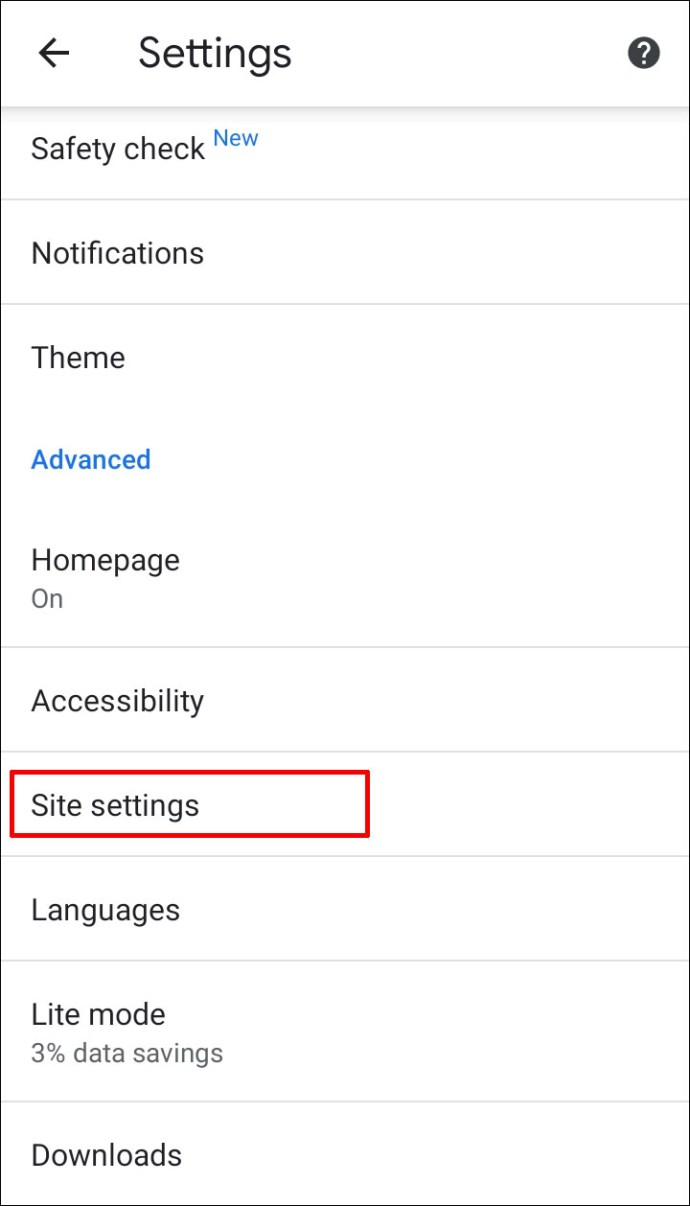Choose the Languages entry
The width and height of the screenshot is (690, 1206).
pyautogui.click(x=105, y=910)
